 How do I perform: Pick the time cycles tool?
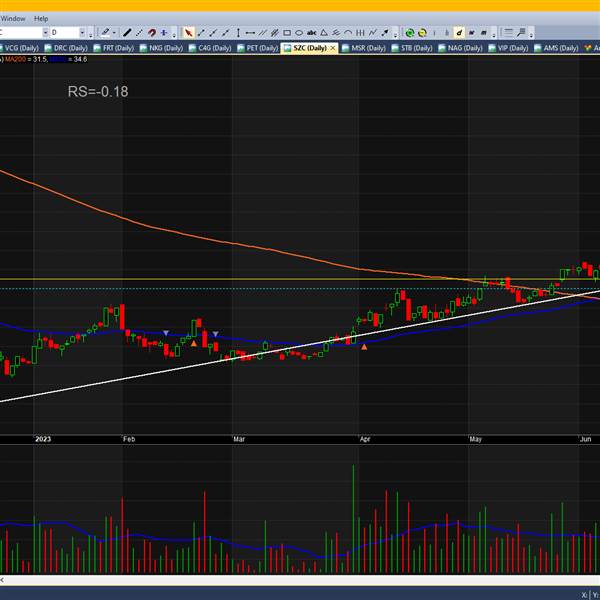tap(360, 33)
